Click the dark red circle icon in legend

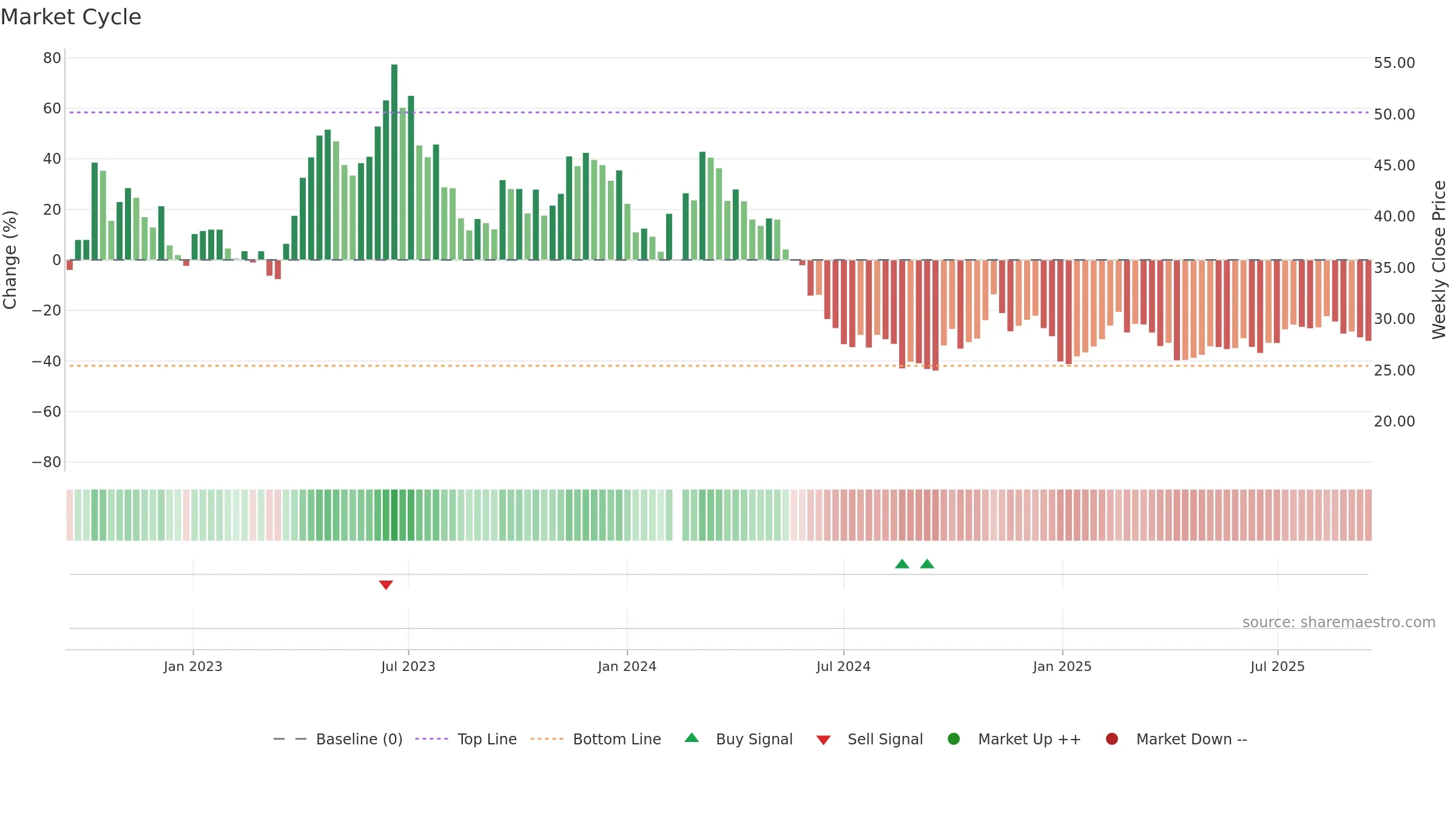click(1112, 739)
